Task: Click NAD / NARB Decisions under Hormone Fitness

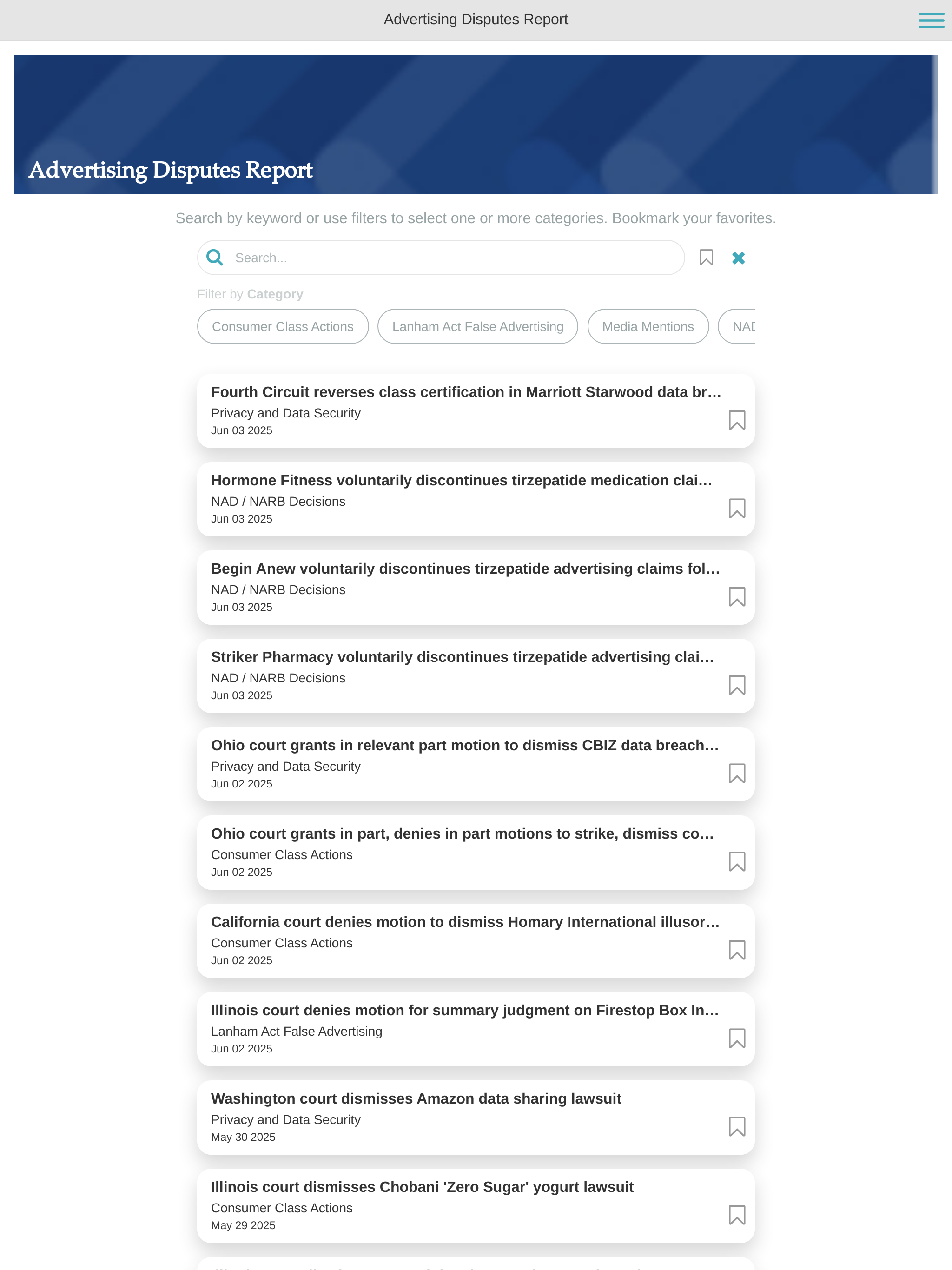Action: coord(278,502)
